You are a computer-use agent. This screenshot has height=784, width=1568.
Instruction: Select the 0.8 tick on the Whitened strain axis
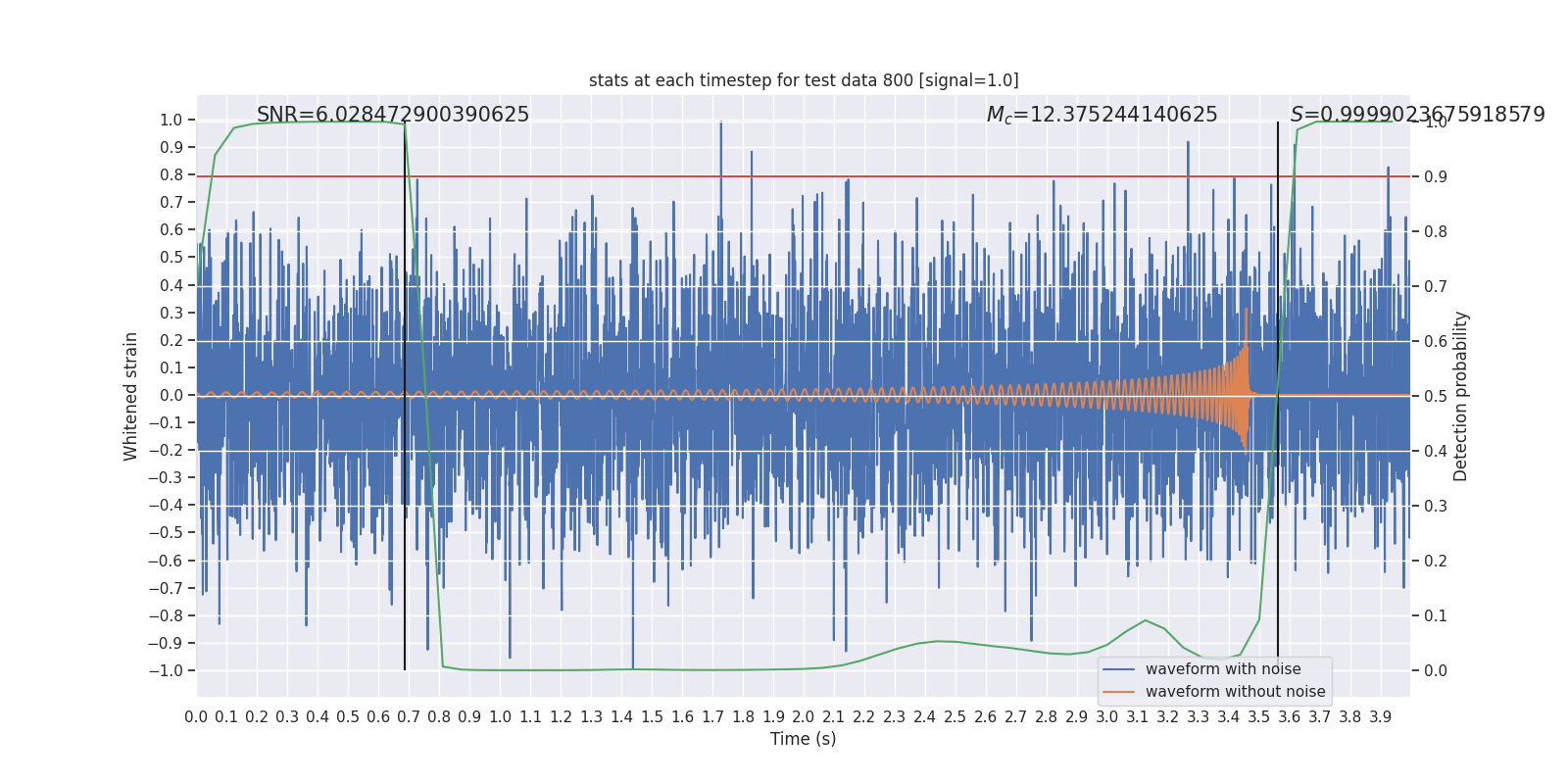pos(171,175)
